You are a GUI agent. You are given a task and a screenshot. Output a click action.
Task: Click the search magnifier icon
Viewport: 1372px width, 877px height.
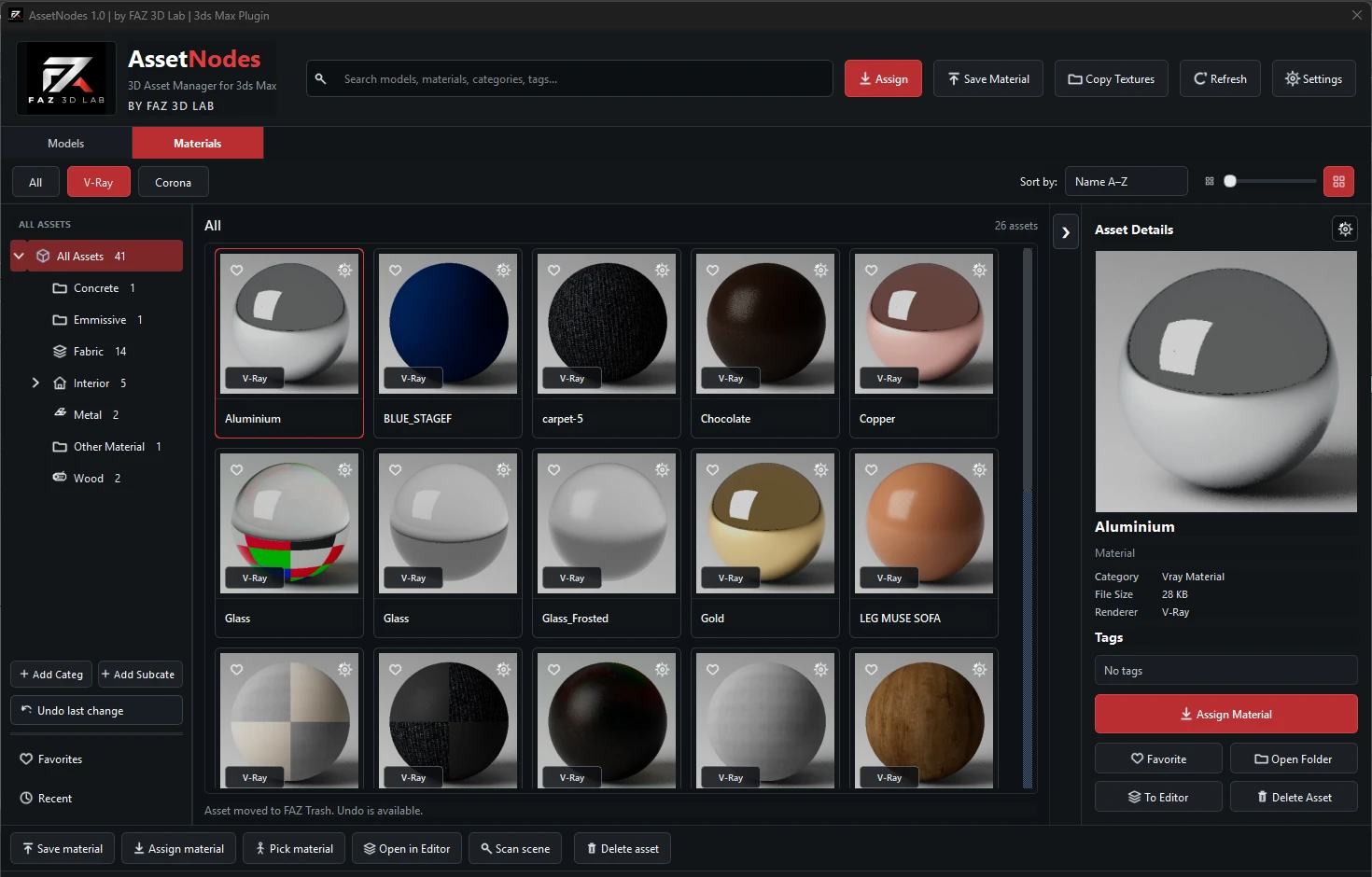click(x=320, y=78)
